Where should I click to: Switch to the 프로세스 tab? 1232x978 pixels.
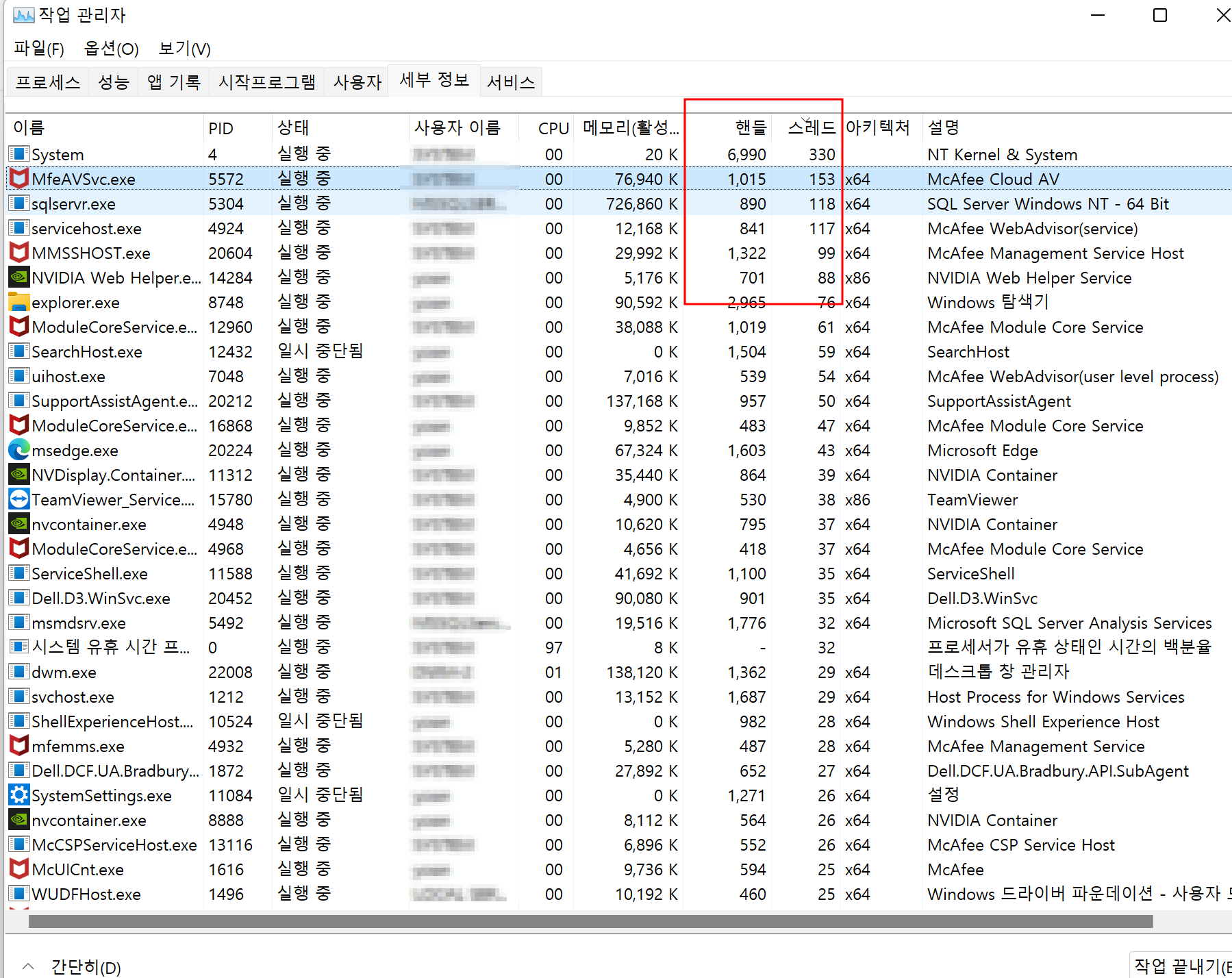(x=48, y=82)
